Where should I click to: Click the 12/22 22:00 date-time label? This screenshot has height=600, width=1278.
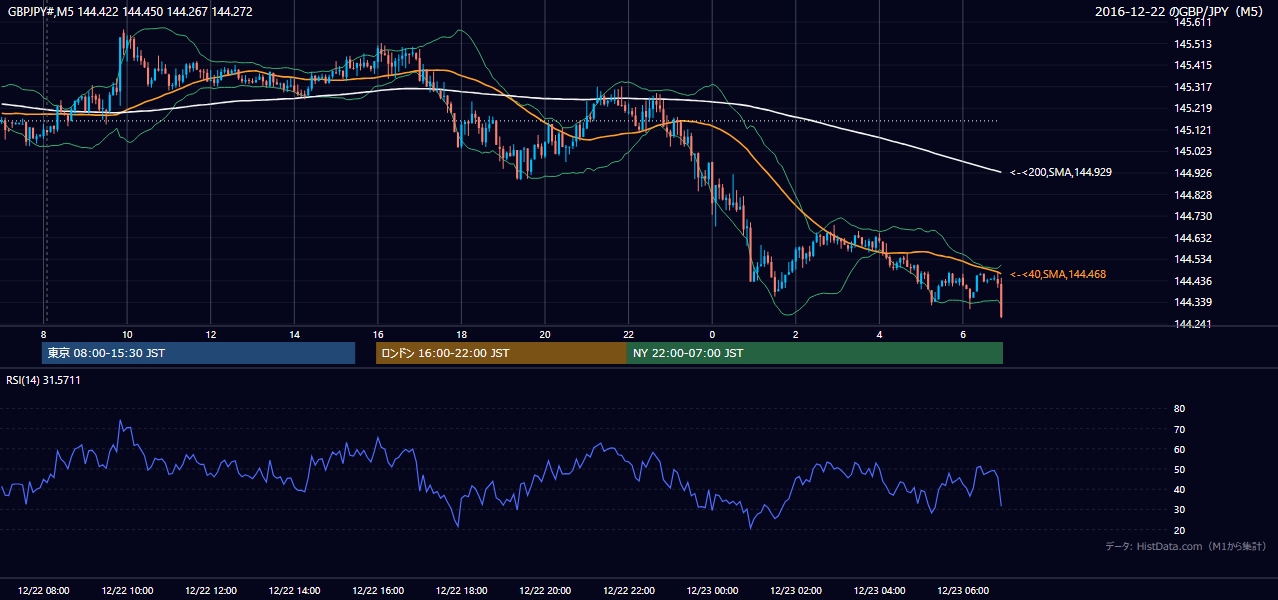pos(628,591)
